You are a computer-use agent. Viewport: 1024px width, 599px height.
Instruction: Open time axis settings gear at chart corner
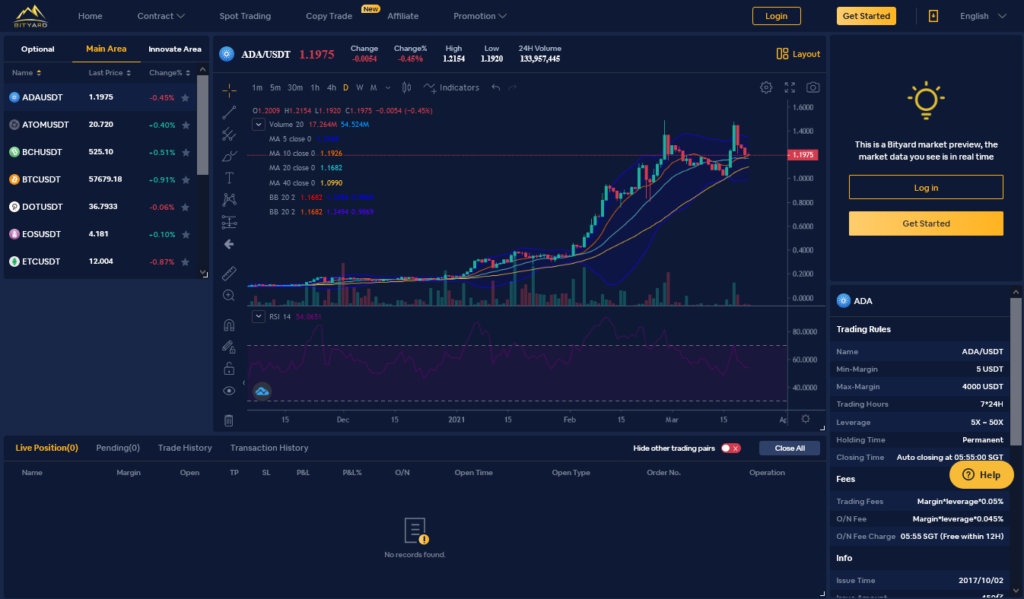(x=806, y=419)
